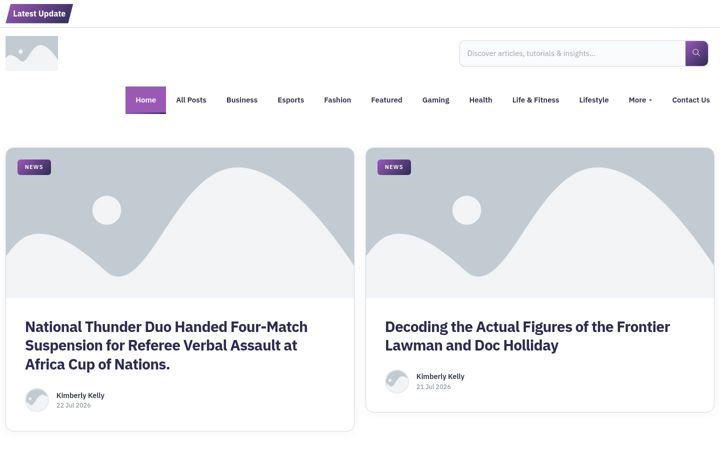Click NEWS tag on Thunder Duo article

(x=34, y=167)
